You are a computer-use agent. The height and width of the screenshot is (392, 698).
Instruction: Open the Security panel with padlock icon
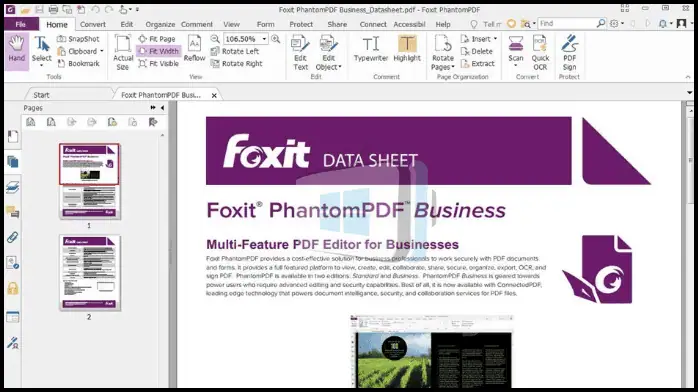[12, 288]
